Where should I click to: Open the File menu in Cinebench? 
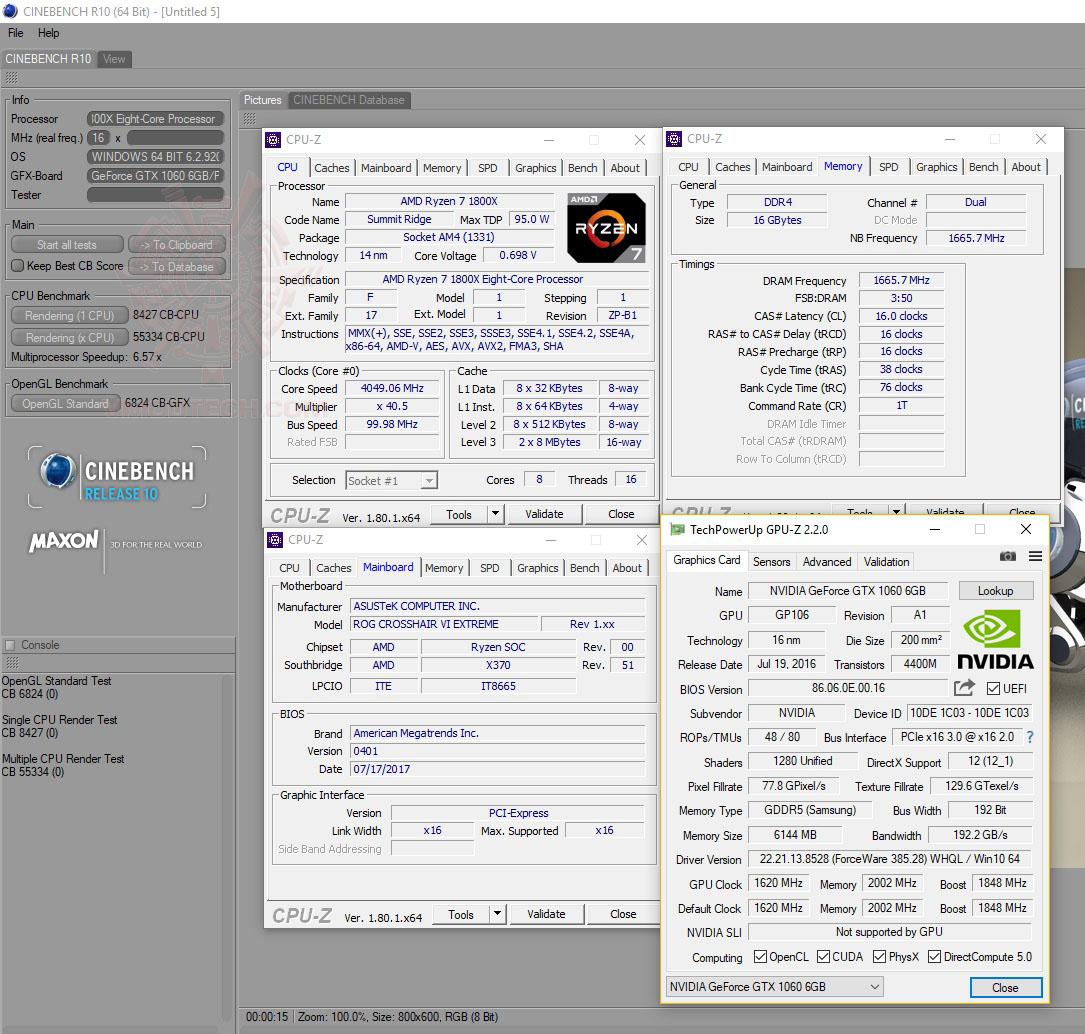point(14,32)
